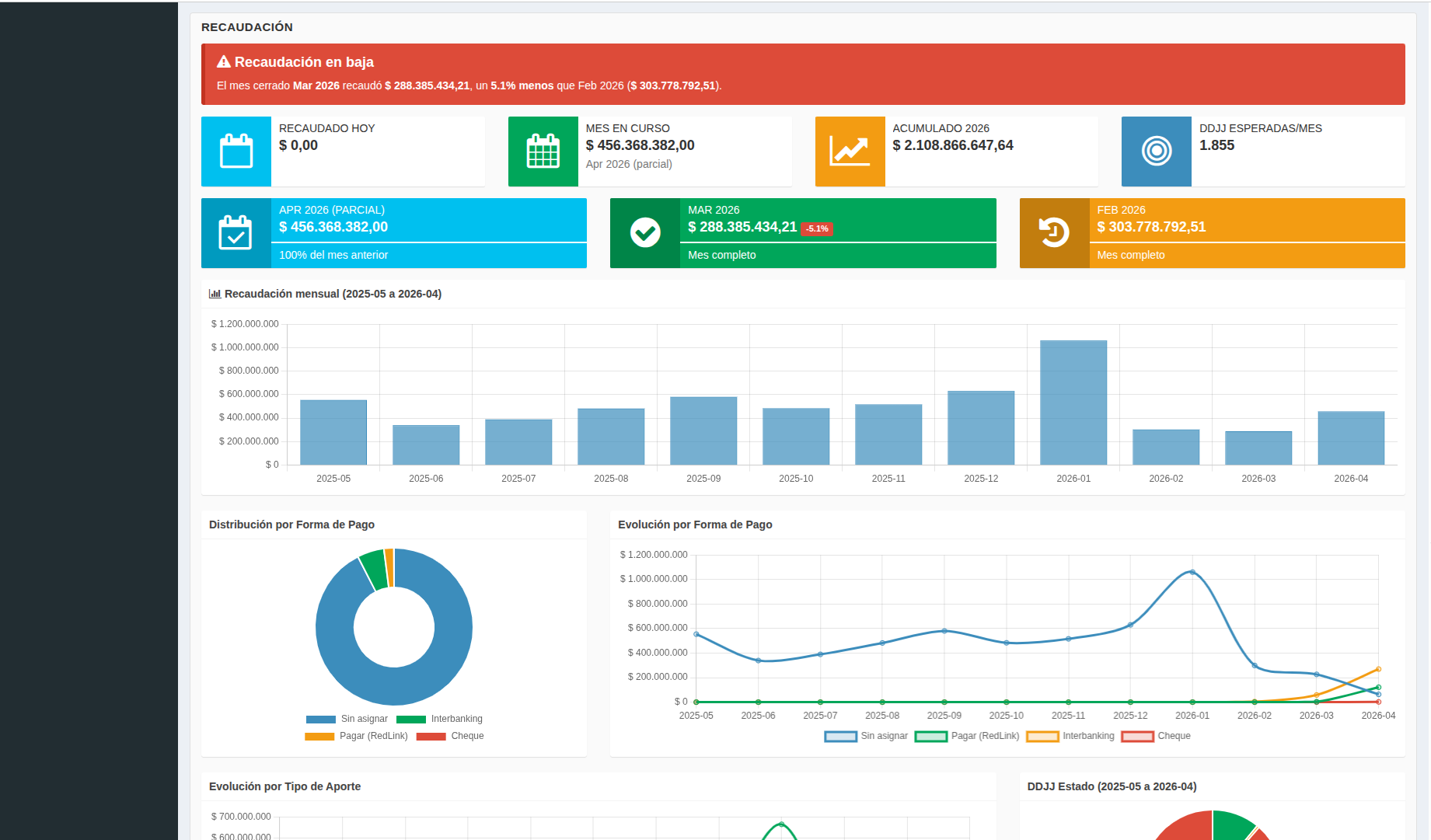Click the 2026-01 bar in monthly chart

[x=1073, y=403]
